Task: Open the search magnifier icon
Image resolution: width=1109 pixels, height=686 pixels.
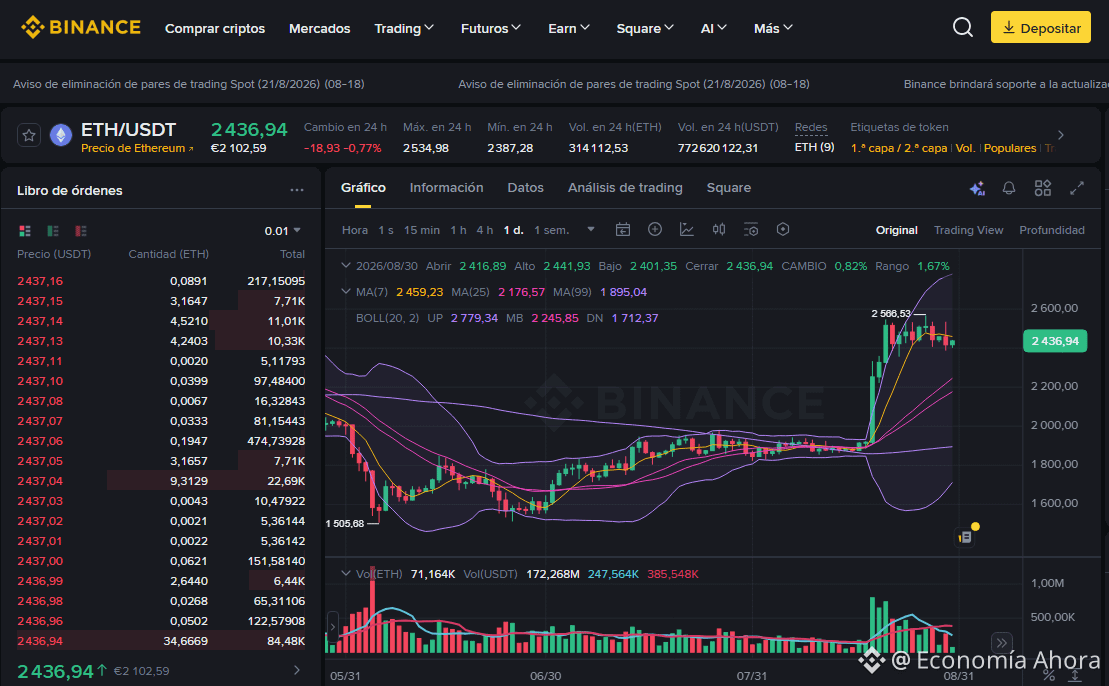Action: click(963, 28)
